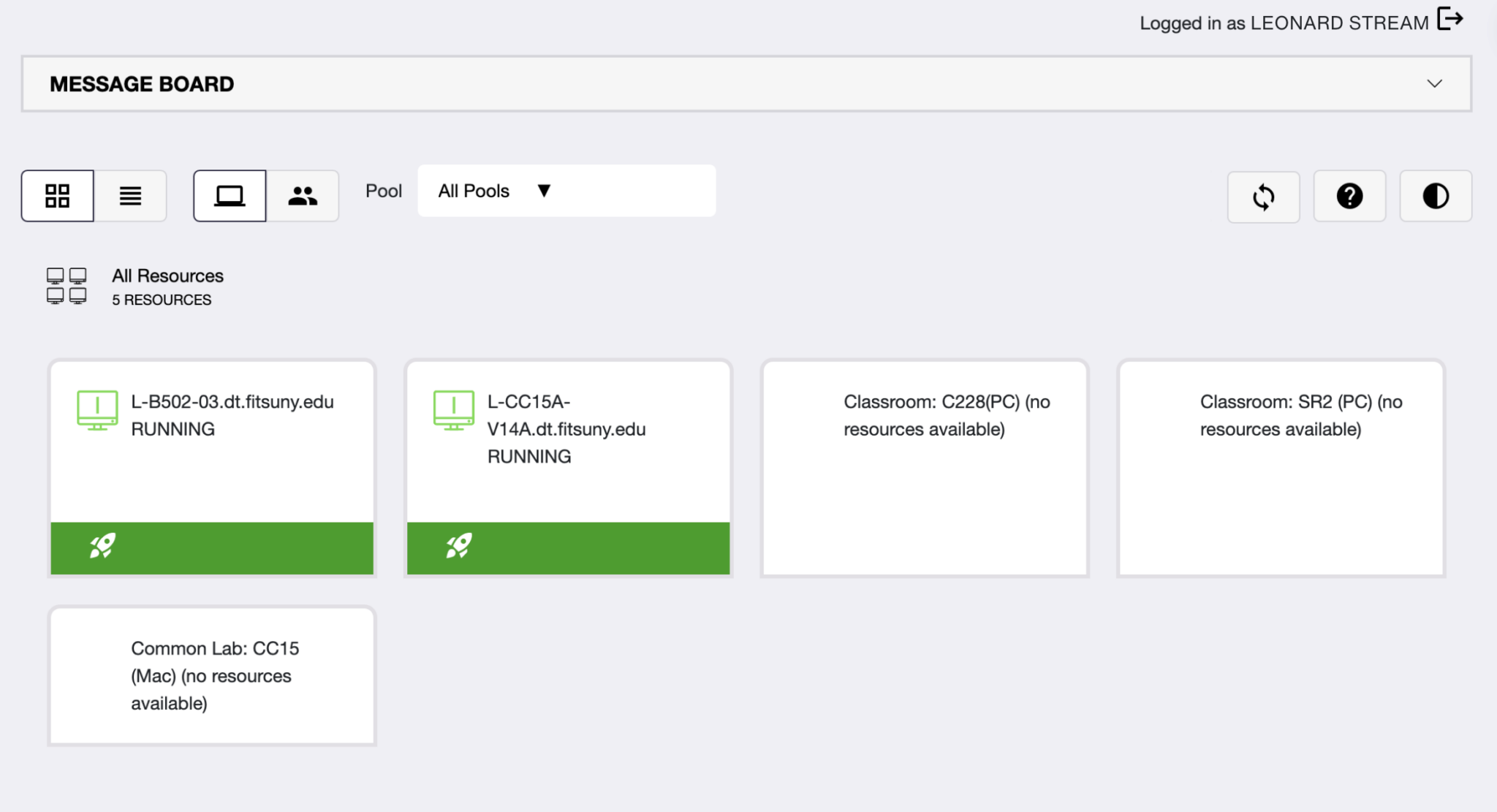1497x812 pixels.
Task: Click the rocket launch icon on L-CC15A-V14A
Action: point(458,546)
